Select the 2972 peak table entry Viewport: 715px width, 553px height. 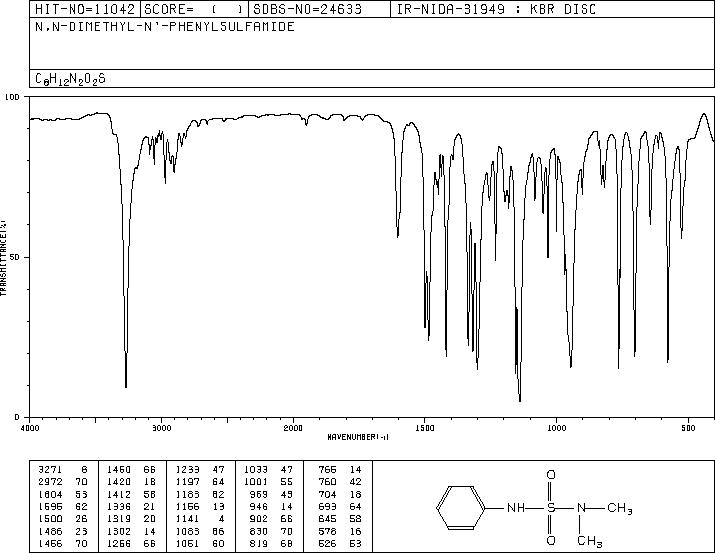click(x=63, y=482)
